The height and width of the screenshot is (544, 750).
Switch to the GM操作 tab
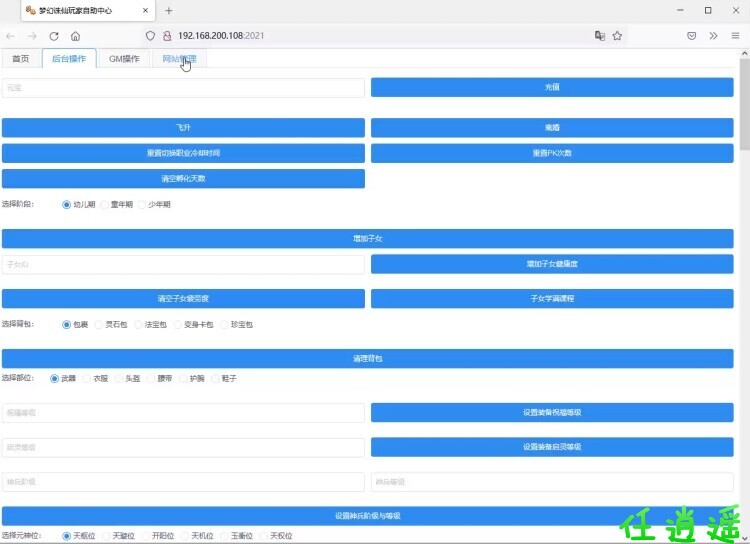[124, 59]
